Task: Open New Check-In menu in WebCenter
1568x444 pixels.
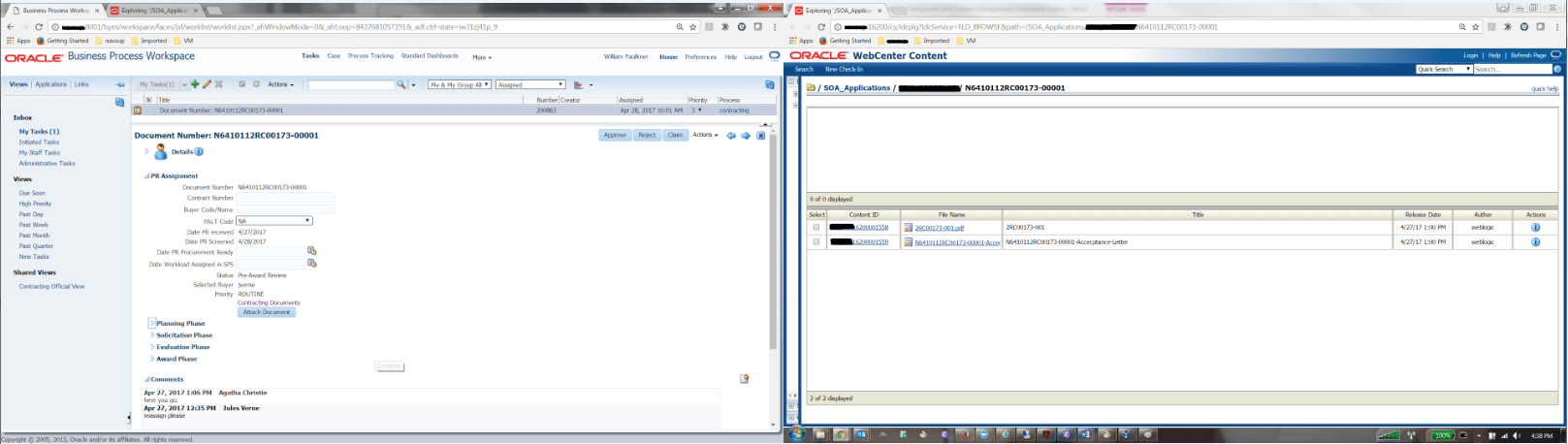Action: coord(844,69)
